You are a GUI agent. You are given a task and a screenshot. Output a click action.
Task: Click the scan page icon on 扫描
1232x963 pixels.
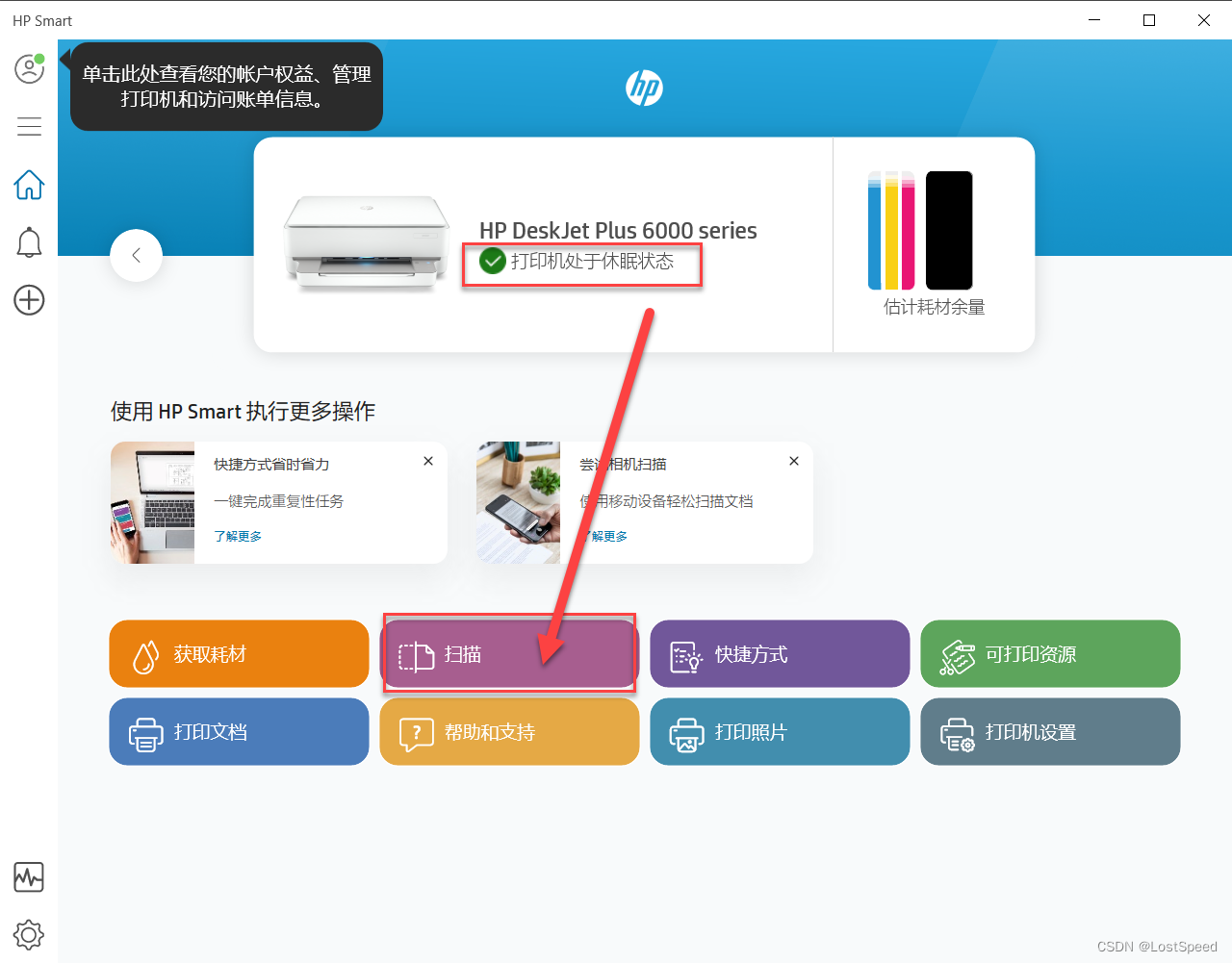tap(417, 656)
